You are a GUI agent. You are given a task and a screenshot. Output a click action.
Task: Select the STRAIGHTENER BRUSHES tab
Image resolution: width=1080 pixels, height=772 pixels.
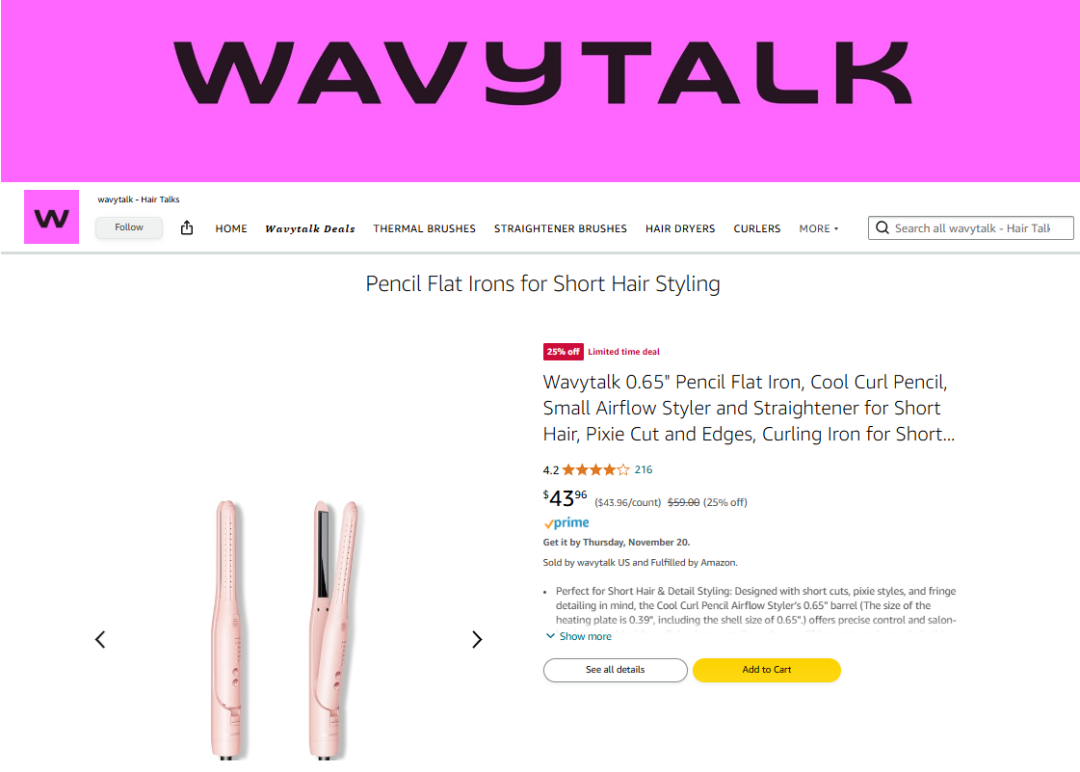560,229
